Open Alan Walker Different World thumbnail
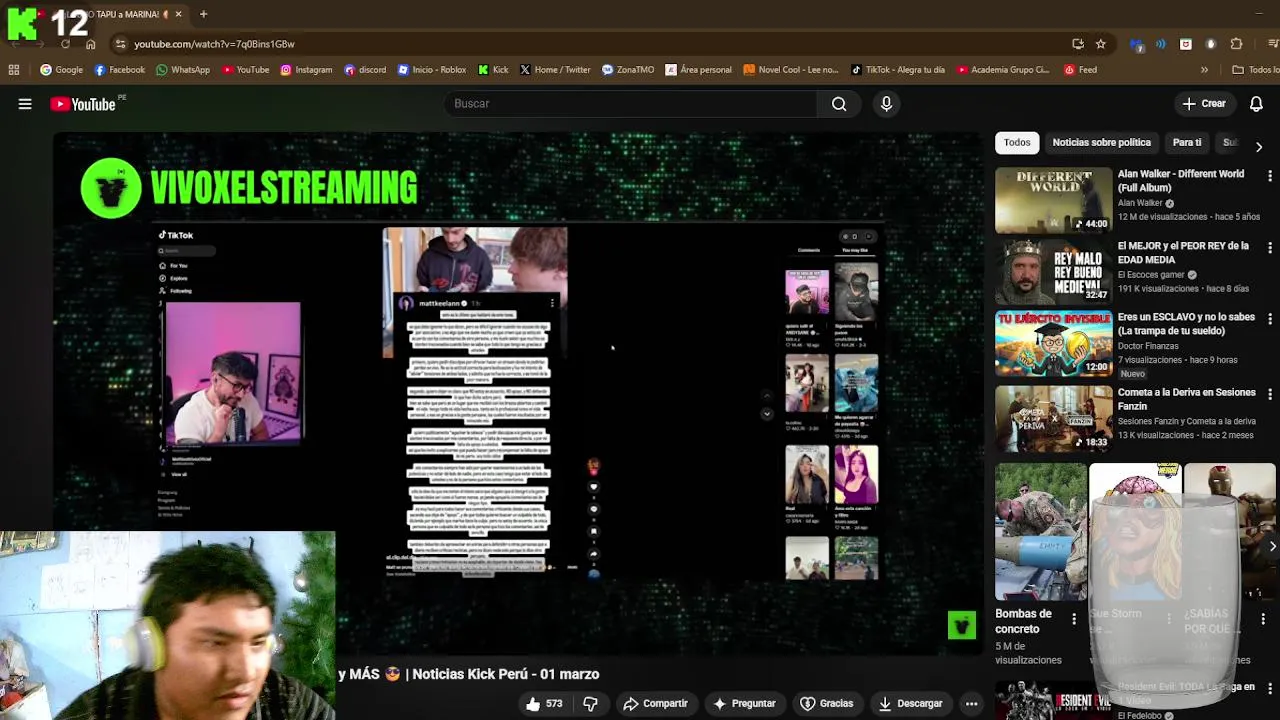Image resolution: width=1280 pixels, height=720 pixels. pyautogui.click(x=1053, y=200)
